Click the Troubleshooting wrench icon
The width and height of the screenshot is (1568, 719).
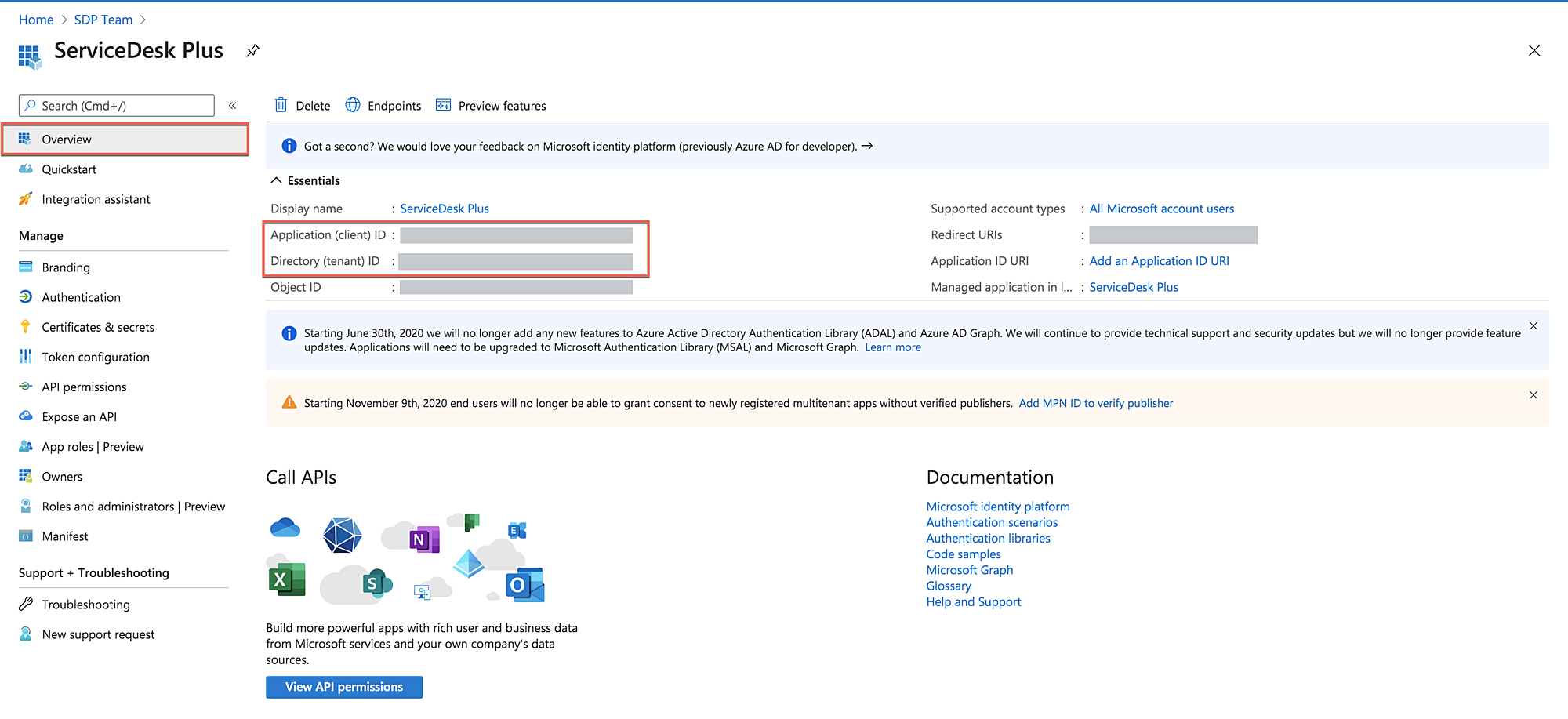coord(26,604)
